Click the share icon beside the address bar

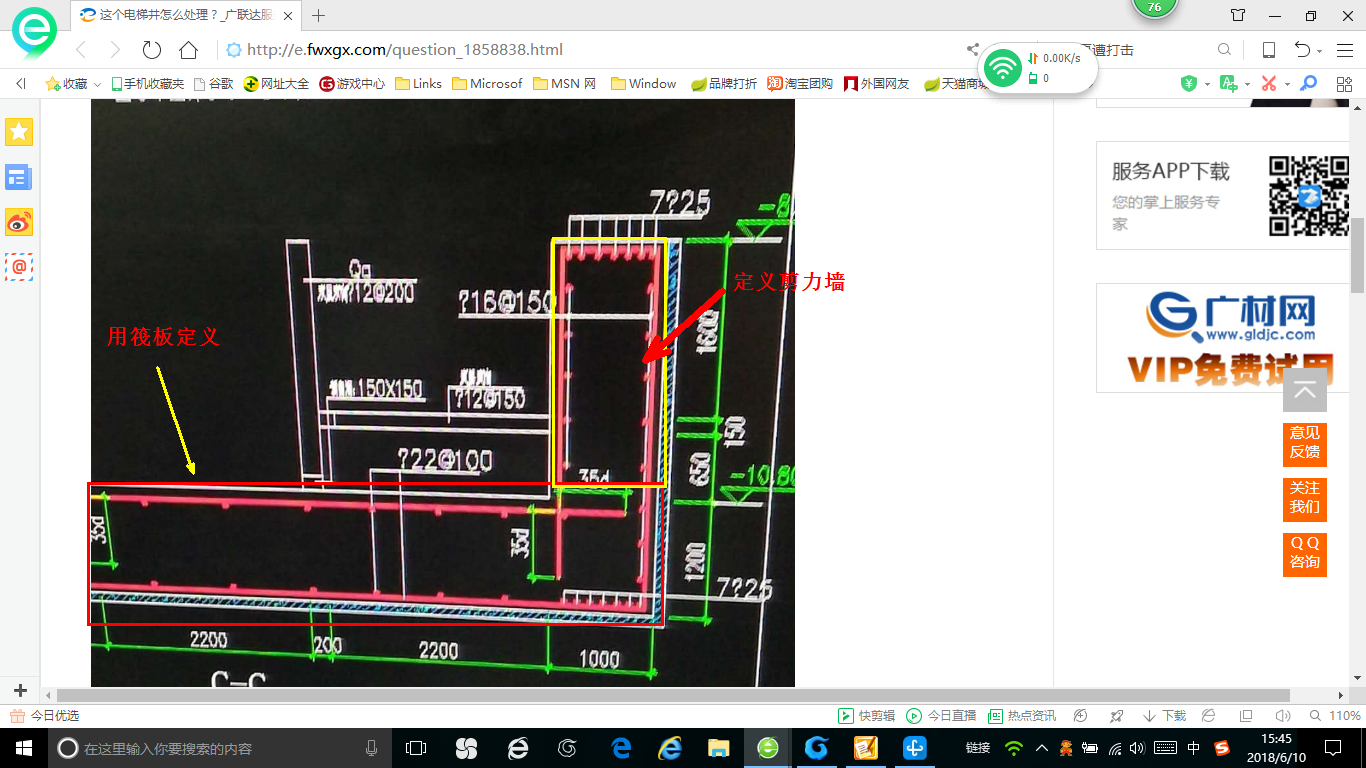pyautogui.click(x=972, y=50)
